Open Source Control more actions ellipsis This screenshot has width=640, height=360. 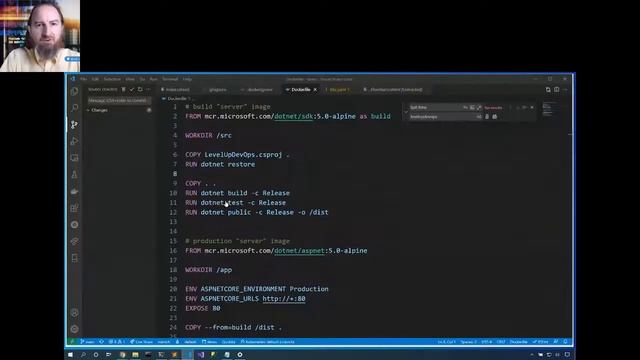148,89
